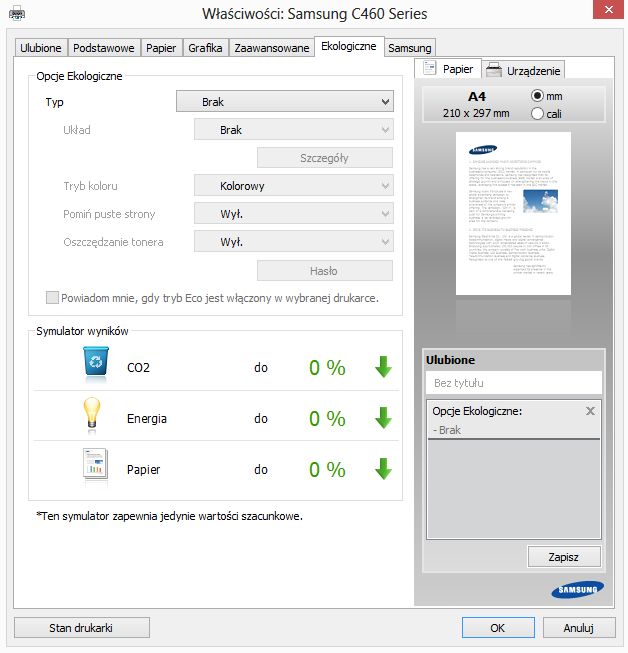Click the Zapisz button
Screen dimensions: 628x653
tap(564, 557)
